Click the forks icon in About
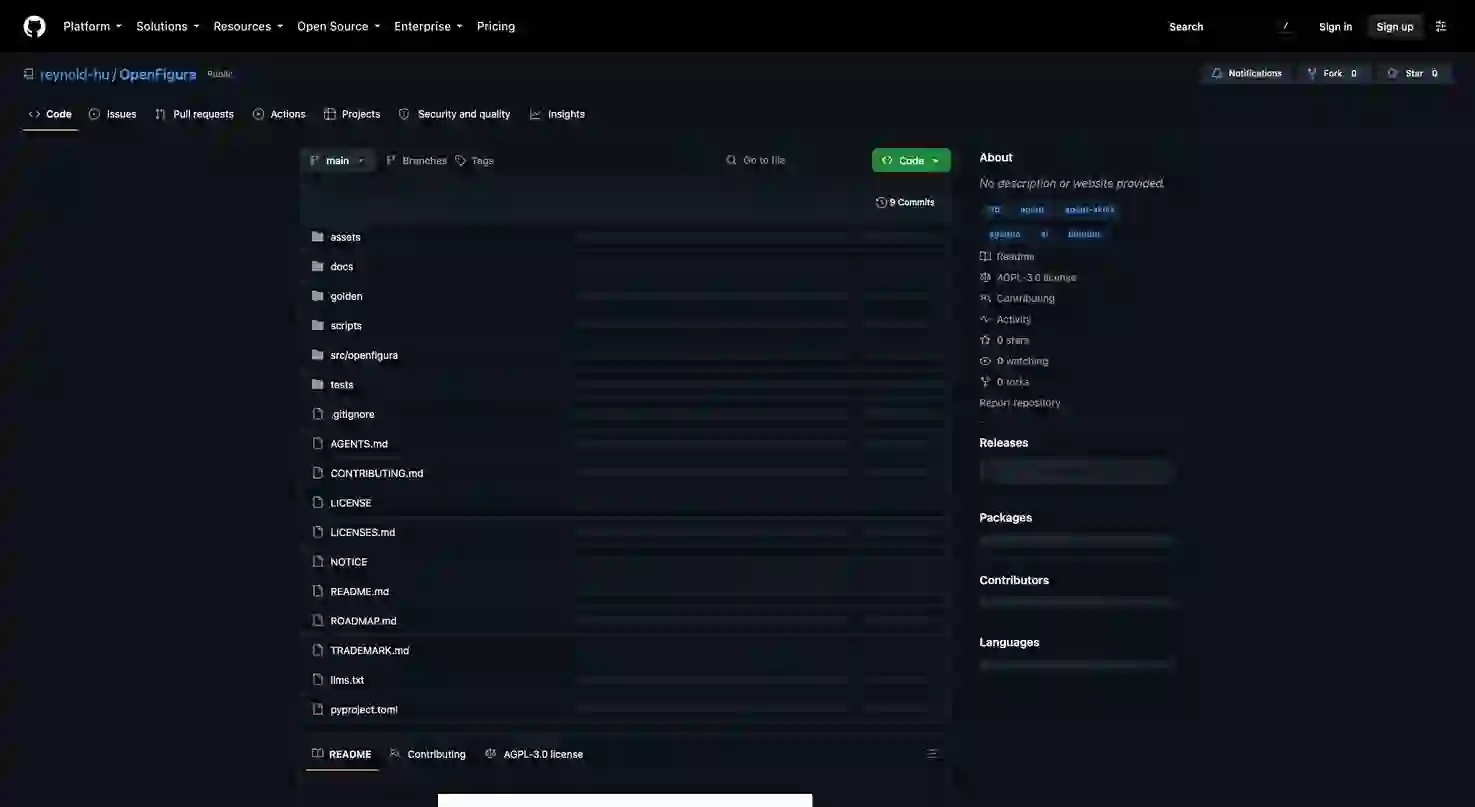Viewport: 1475px width, 807px height. point(985,382)
